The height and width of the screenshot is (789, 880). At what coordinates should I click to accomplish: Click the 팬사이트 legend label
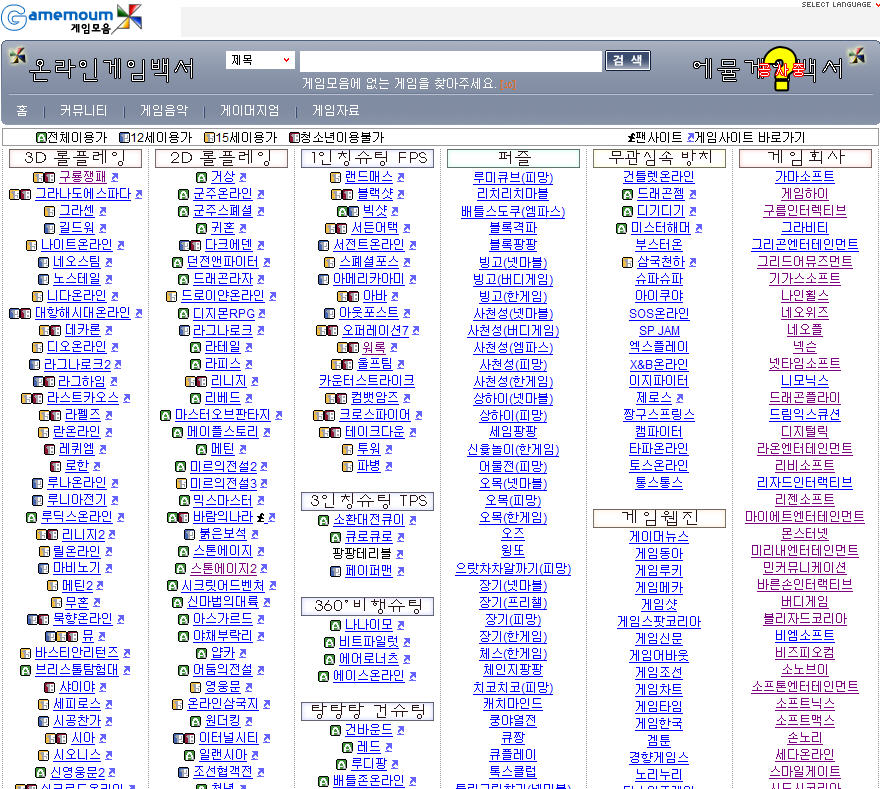pos(659,137)
